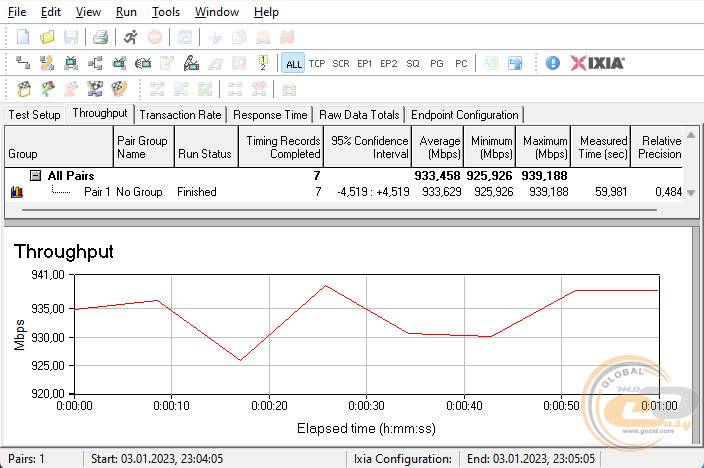Open a test file with folder icon
Image resolution: width=704 pixels, height=468 pixels.
tap(47, 37)
